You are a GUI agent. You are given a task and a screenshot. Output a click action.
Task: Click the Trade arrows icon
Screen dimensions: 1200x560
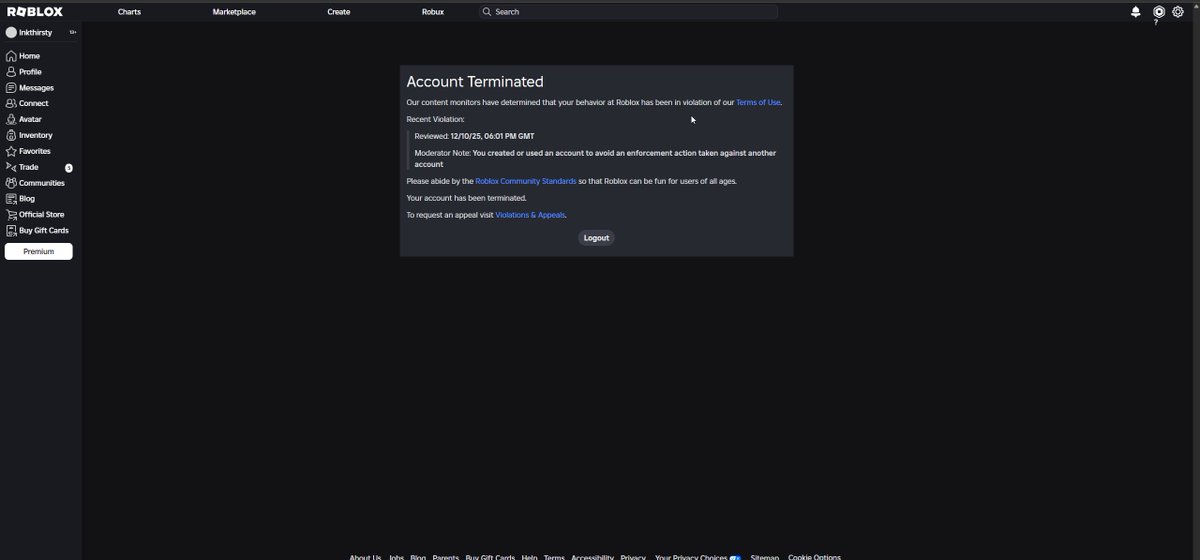[x=11, y=167]
